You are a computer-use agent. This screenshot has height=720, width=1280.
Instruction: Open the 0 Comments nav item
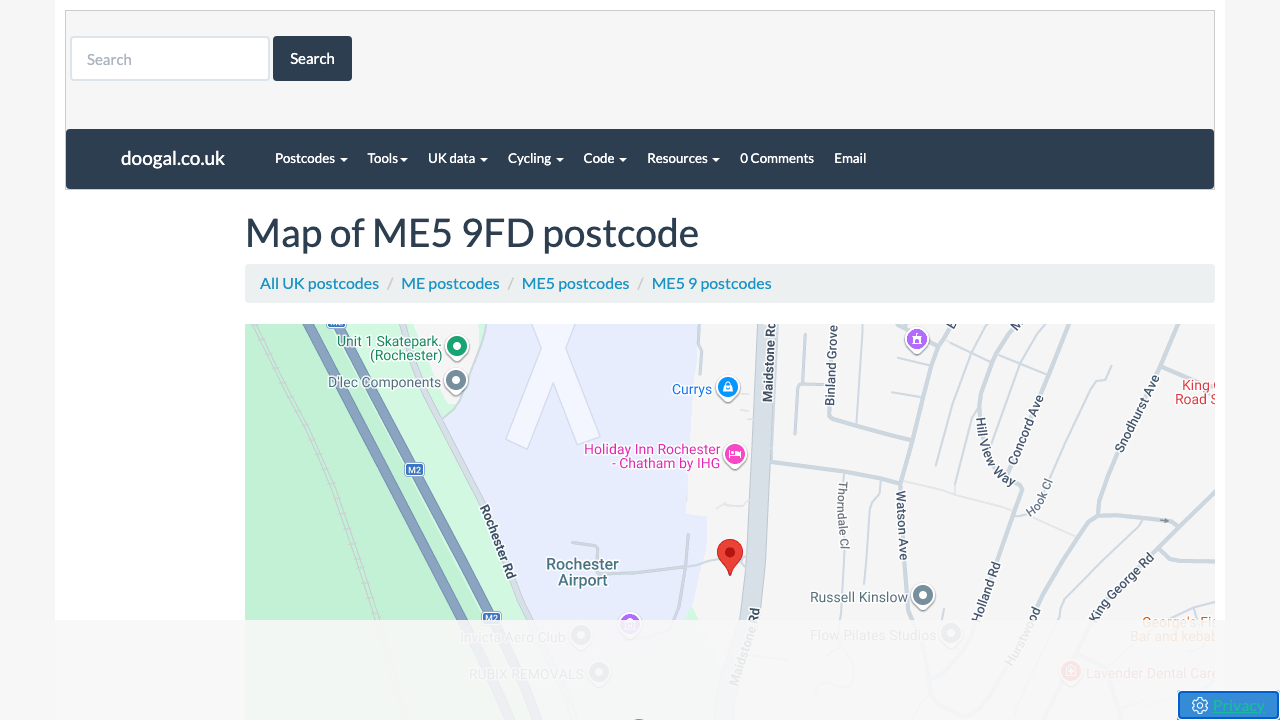point(776,158)
